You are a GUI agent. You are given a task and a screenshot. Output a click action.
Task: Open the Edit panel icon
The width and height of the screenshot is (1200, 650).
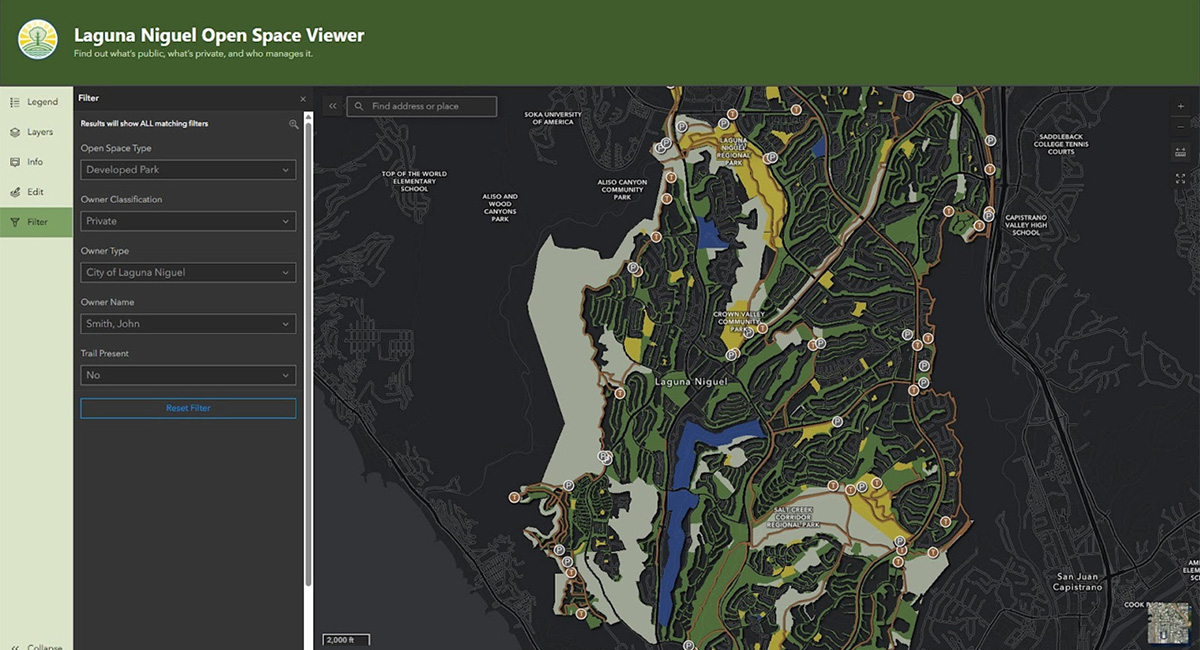[x=36, y=191]
